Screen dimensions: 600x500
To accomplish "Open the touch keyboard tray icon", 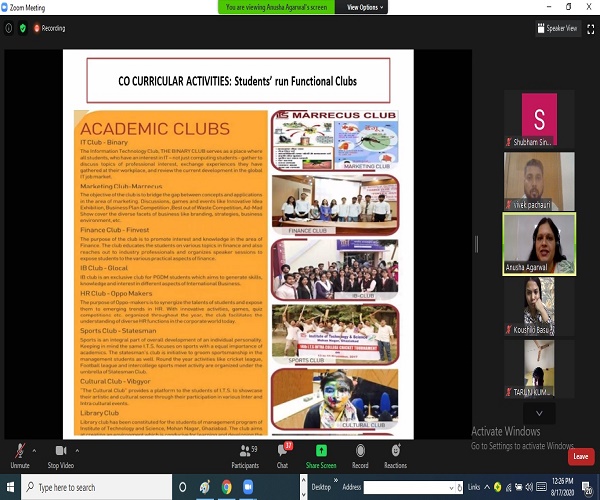I will pyautogui.click(x=541, y=487).
